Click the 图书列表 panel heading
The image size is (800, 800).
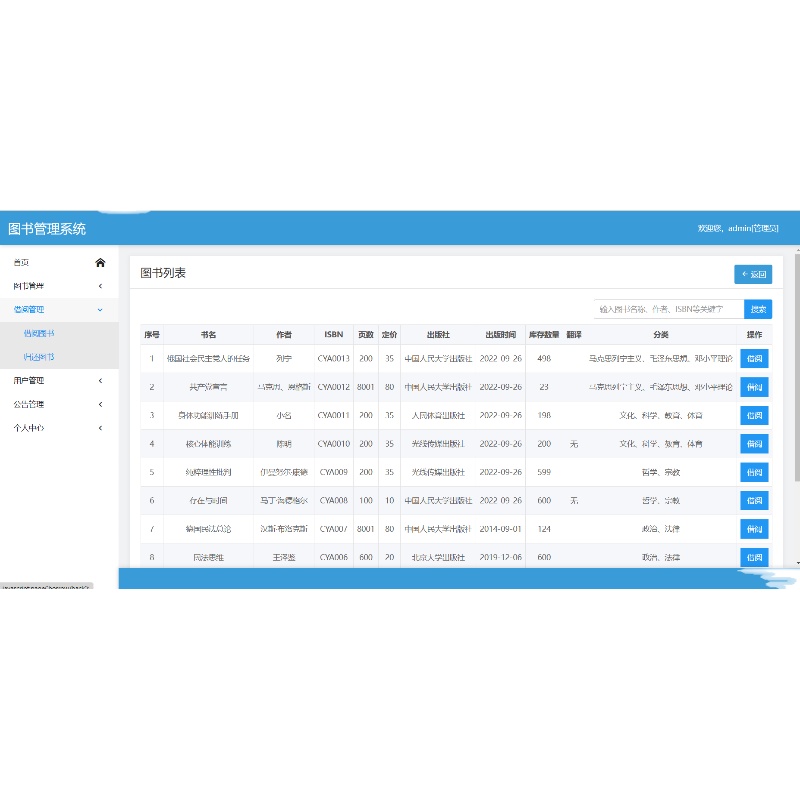click(x=163, y=273)
